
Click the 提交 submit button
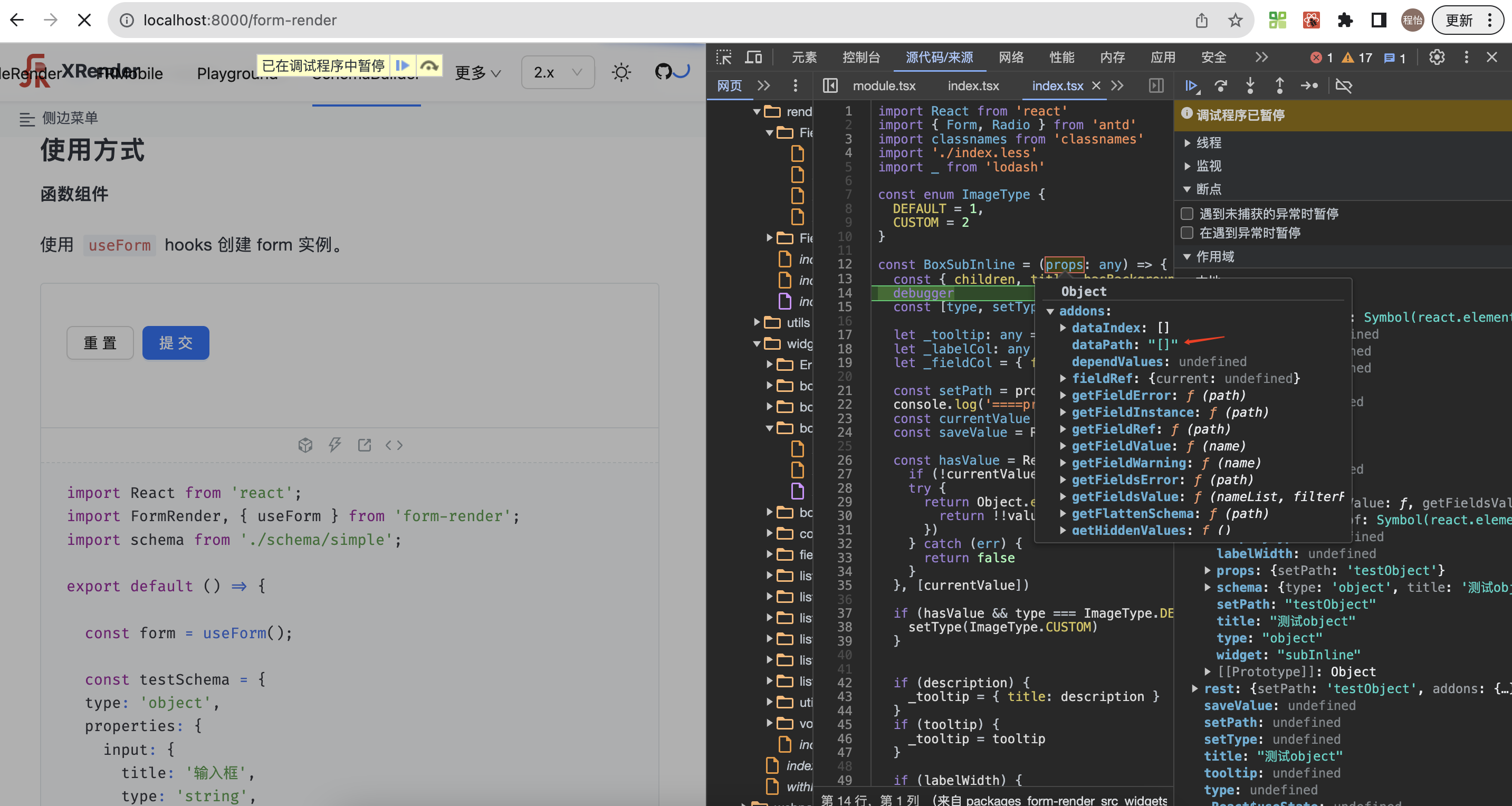point(176,343)
